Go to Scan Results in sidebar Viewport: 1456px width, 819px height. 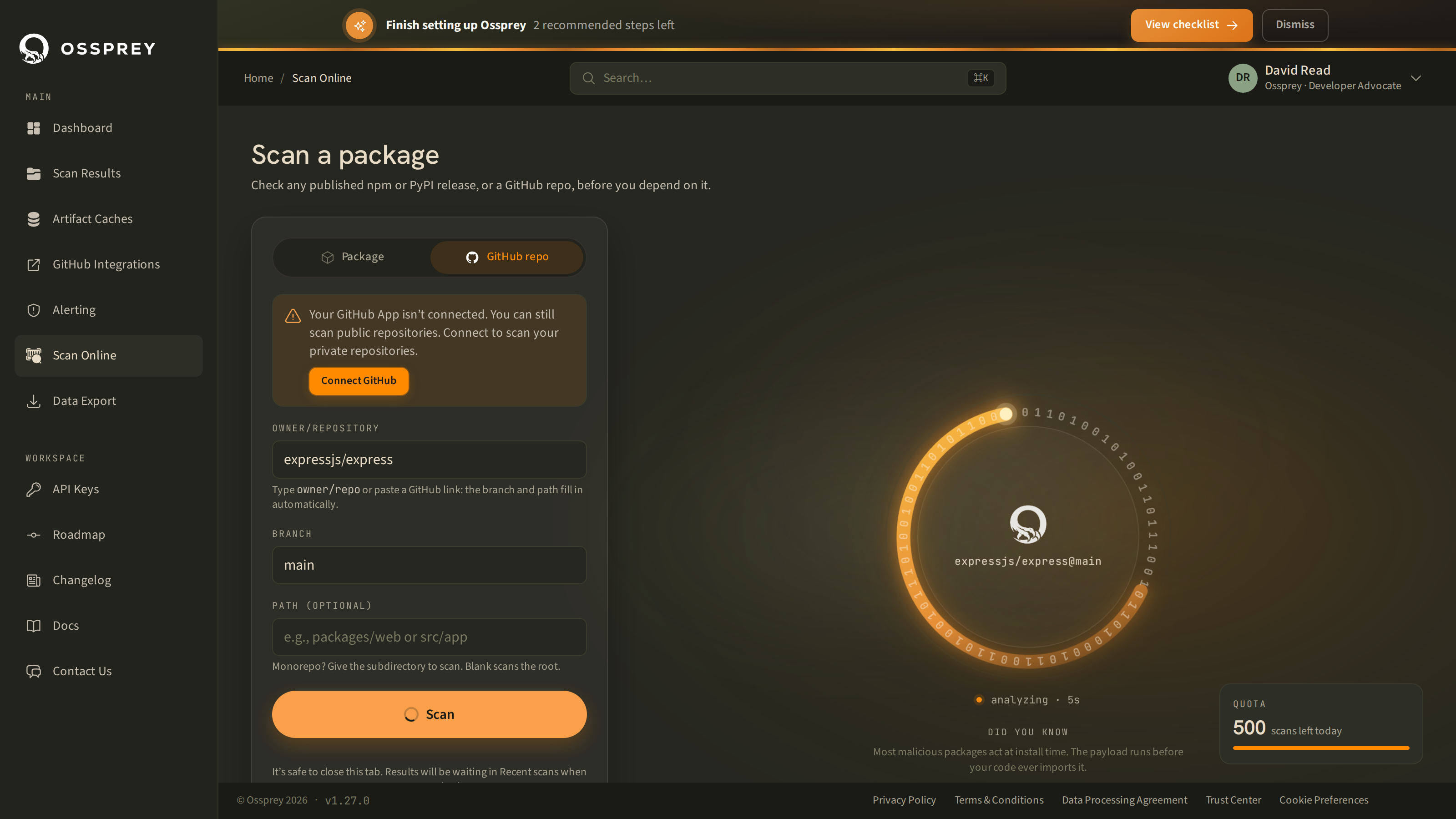(x=109, y=173)
